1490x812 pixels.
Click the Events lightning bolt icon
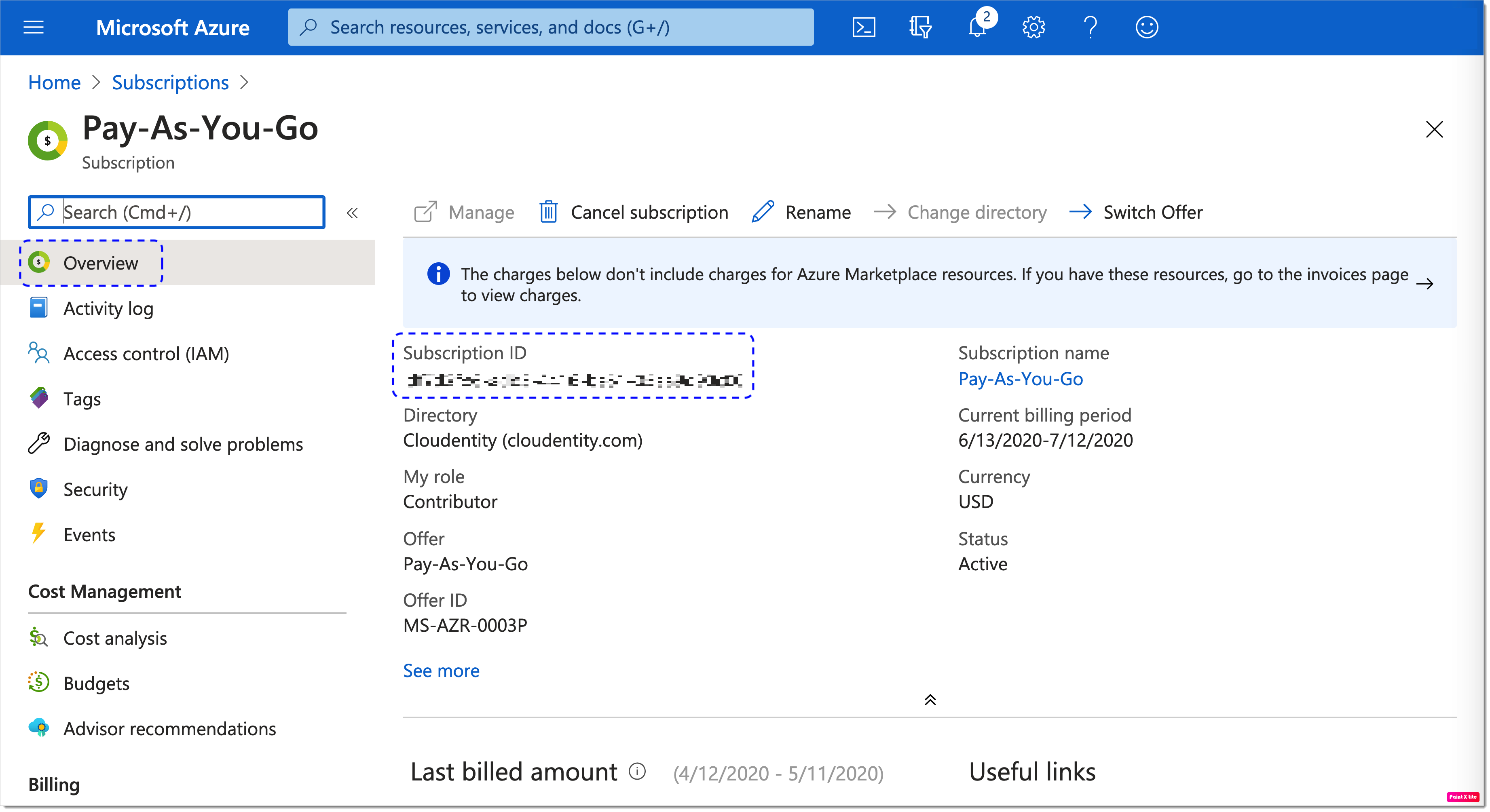38,533
